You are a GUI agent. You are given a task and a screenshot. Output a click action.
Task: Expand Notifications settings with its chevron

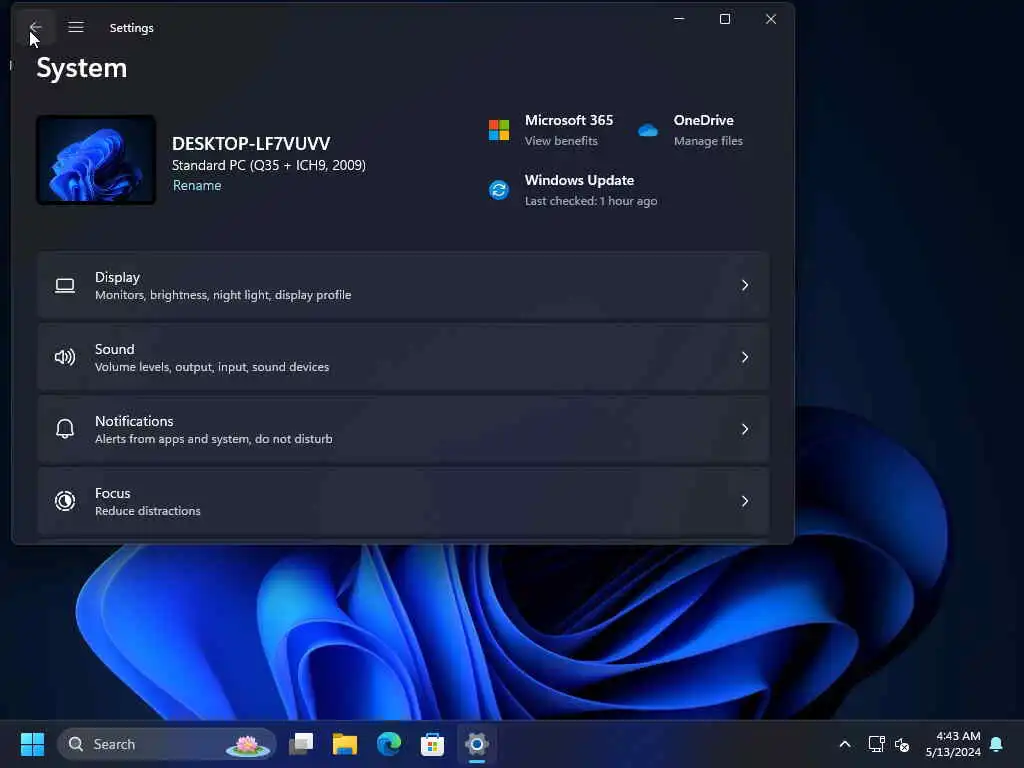coord(744,429)
